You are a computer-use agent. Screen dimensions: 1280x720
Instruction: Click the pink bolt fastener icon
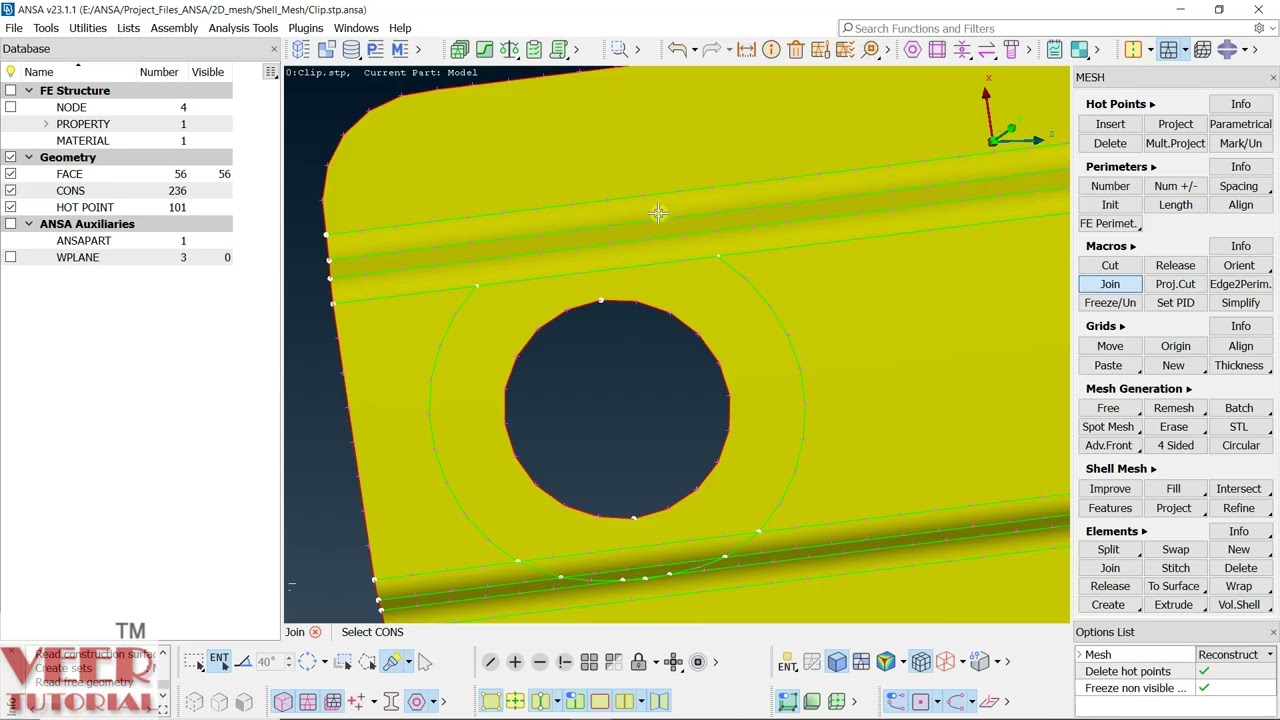(1011, 49)
